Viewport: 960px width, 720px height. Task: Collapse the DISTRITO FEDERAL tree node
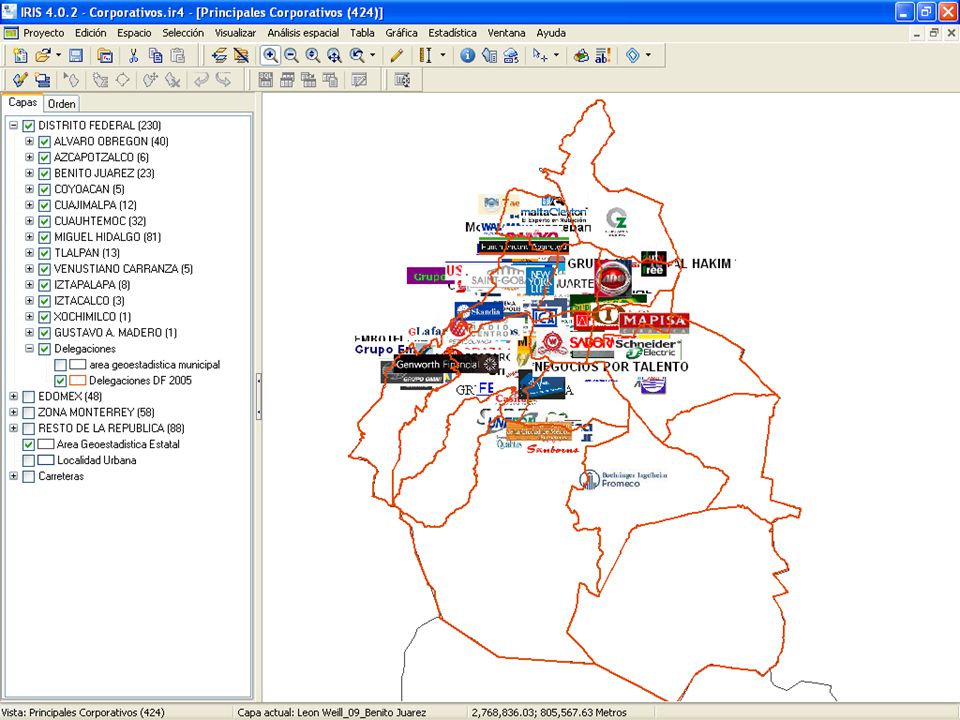point(13,125)
